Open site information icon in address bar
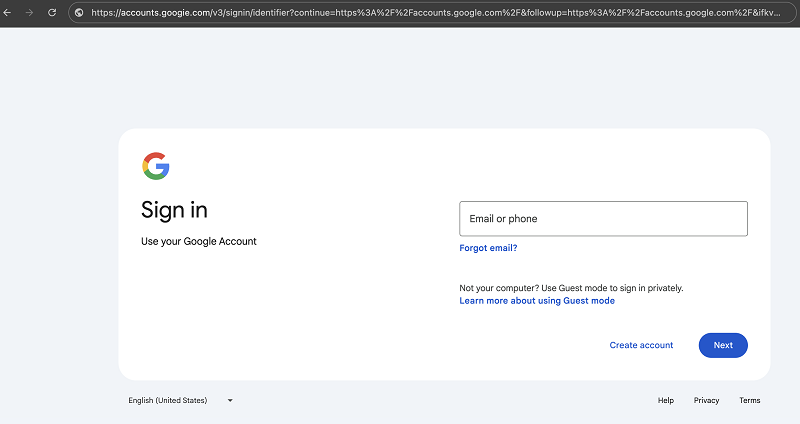This screenshot has height=424, width=800. [x=79, y=13]
